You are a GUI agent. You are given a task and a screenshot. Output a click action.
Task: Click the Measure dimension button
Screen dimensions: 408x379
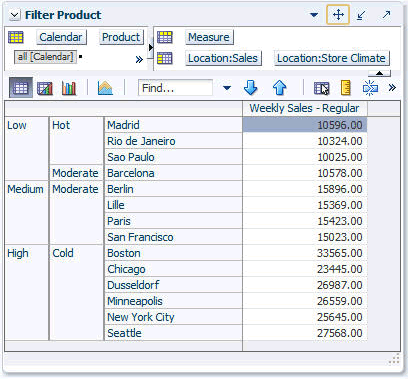click(209, 37)
